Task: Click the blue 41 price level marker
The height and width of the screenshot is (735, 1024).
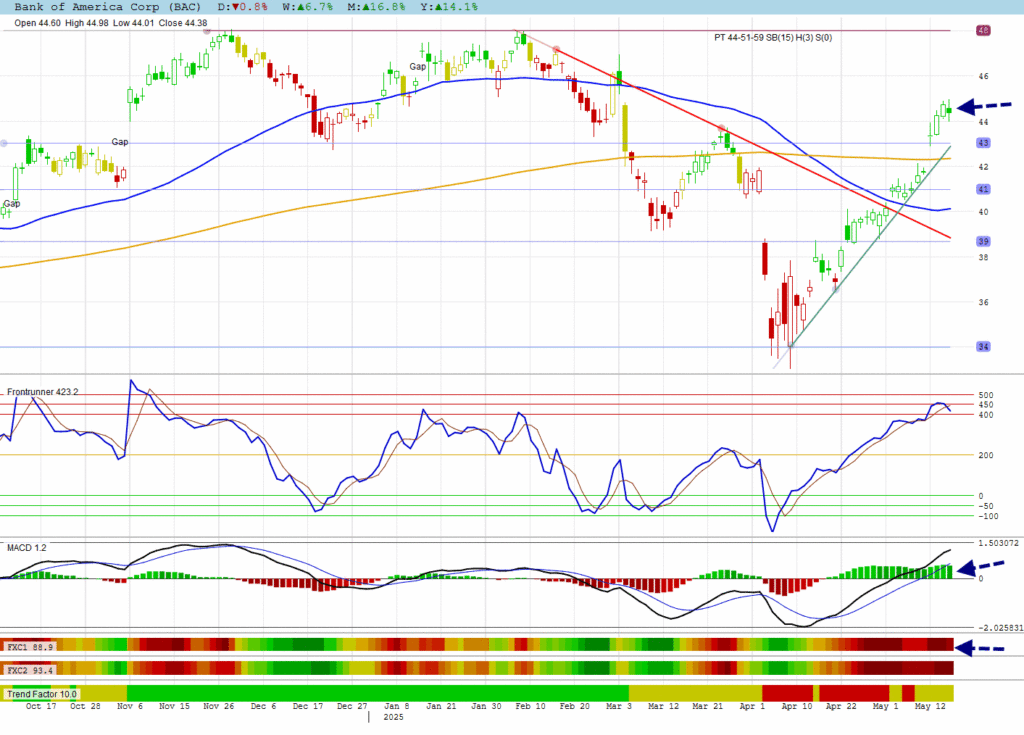Action: 983,189
